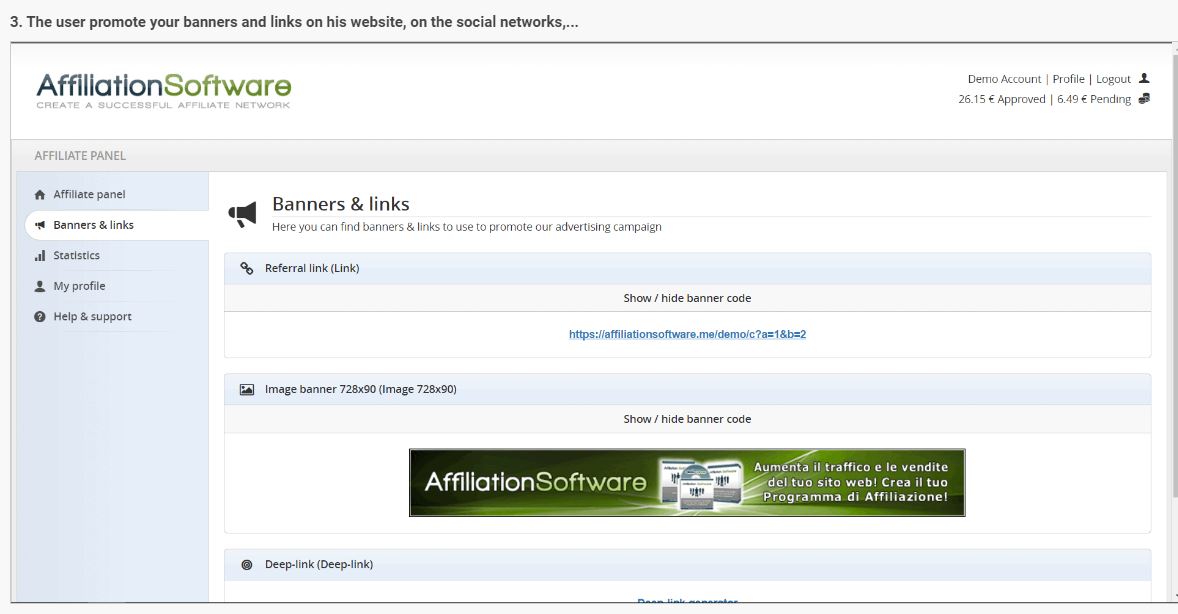The image size is (1178, 614).
Task: Select the home icon beside Affiliate panel
Action: coord(38,193)
